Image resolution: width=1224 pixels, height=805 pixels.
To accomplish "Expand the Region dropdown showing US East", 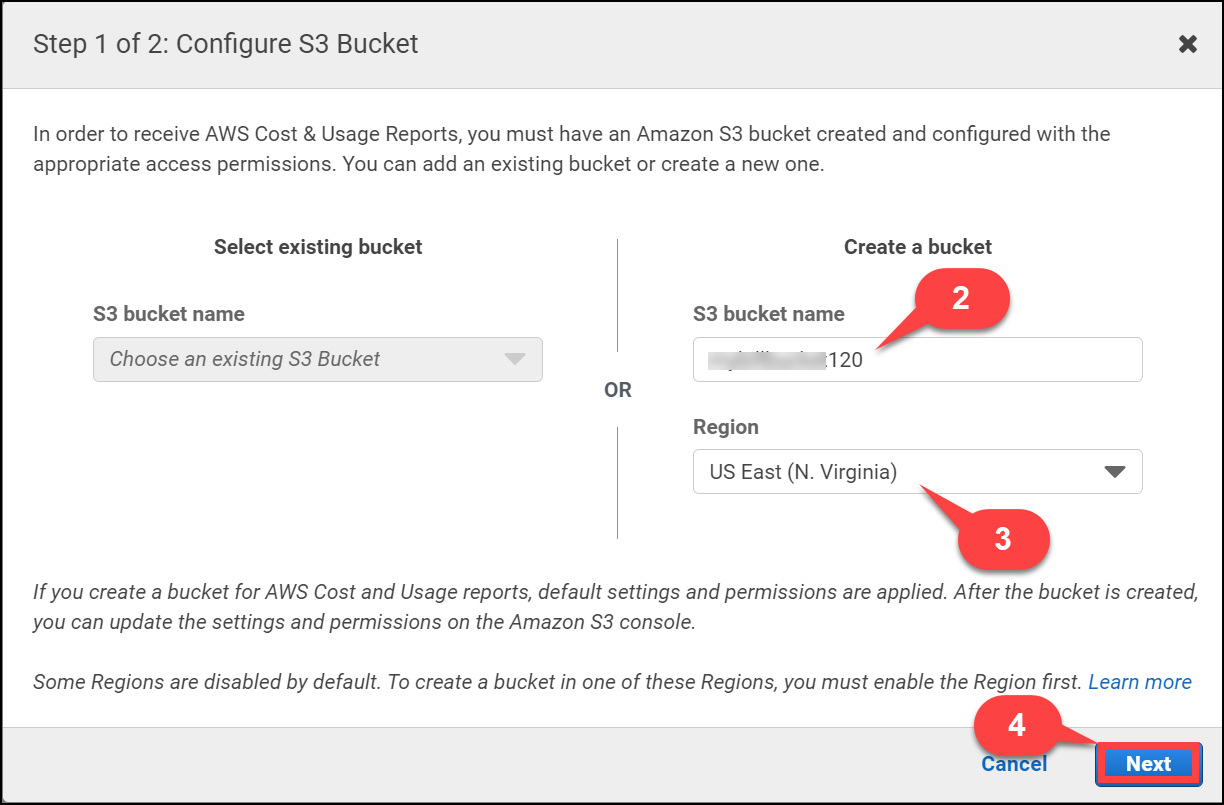I will coord(917,472).
